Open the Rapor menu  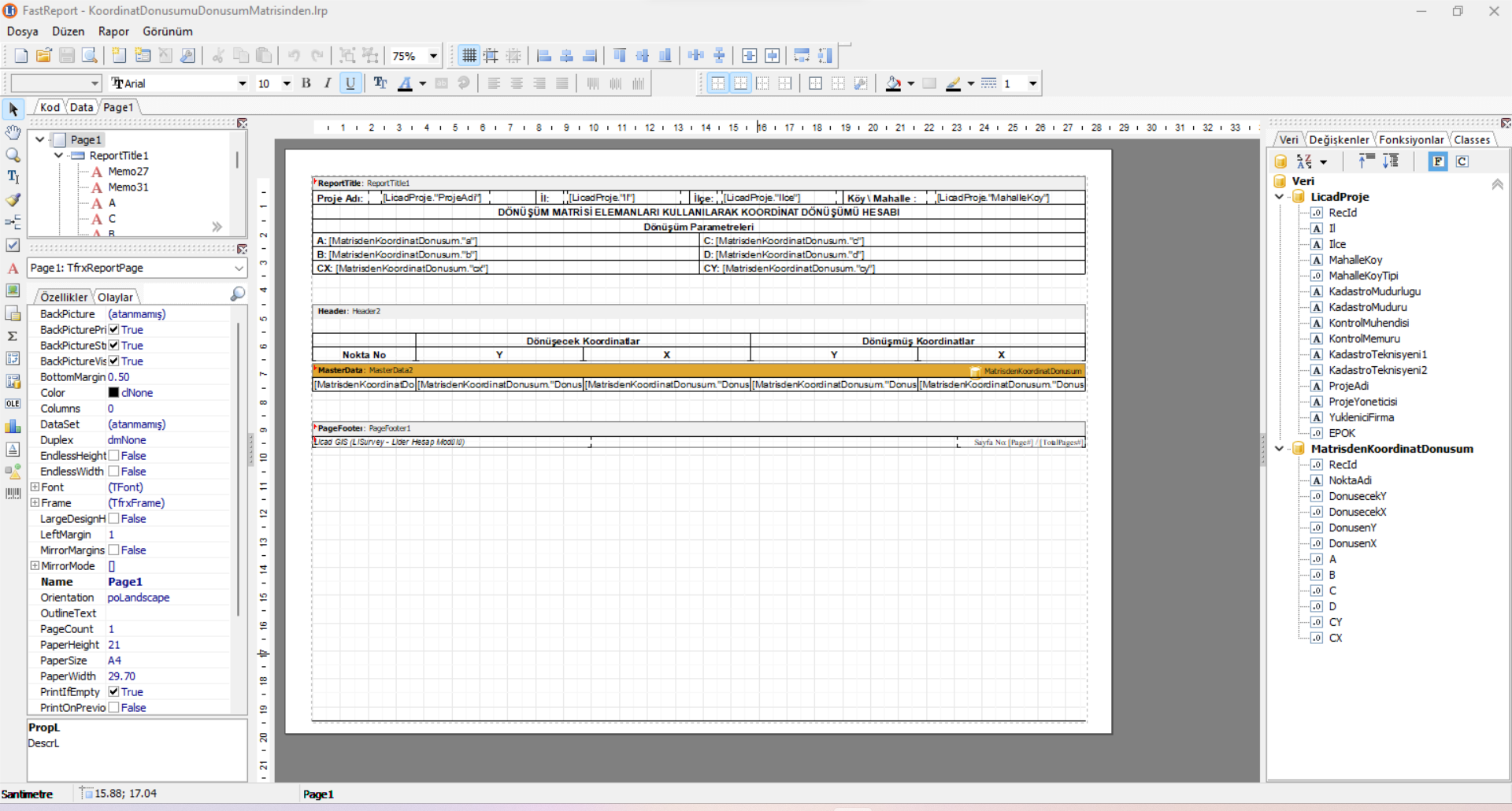[x=113, y=31]
